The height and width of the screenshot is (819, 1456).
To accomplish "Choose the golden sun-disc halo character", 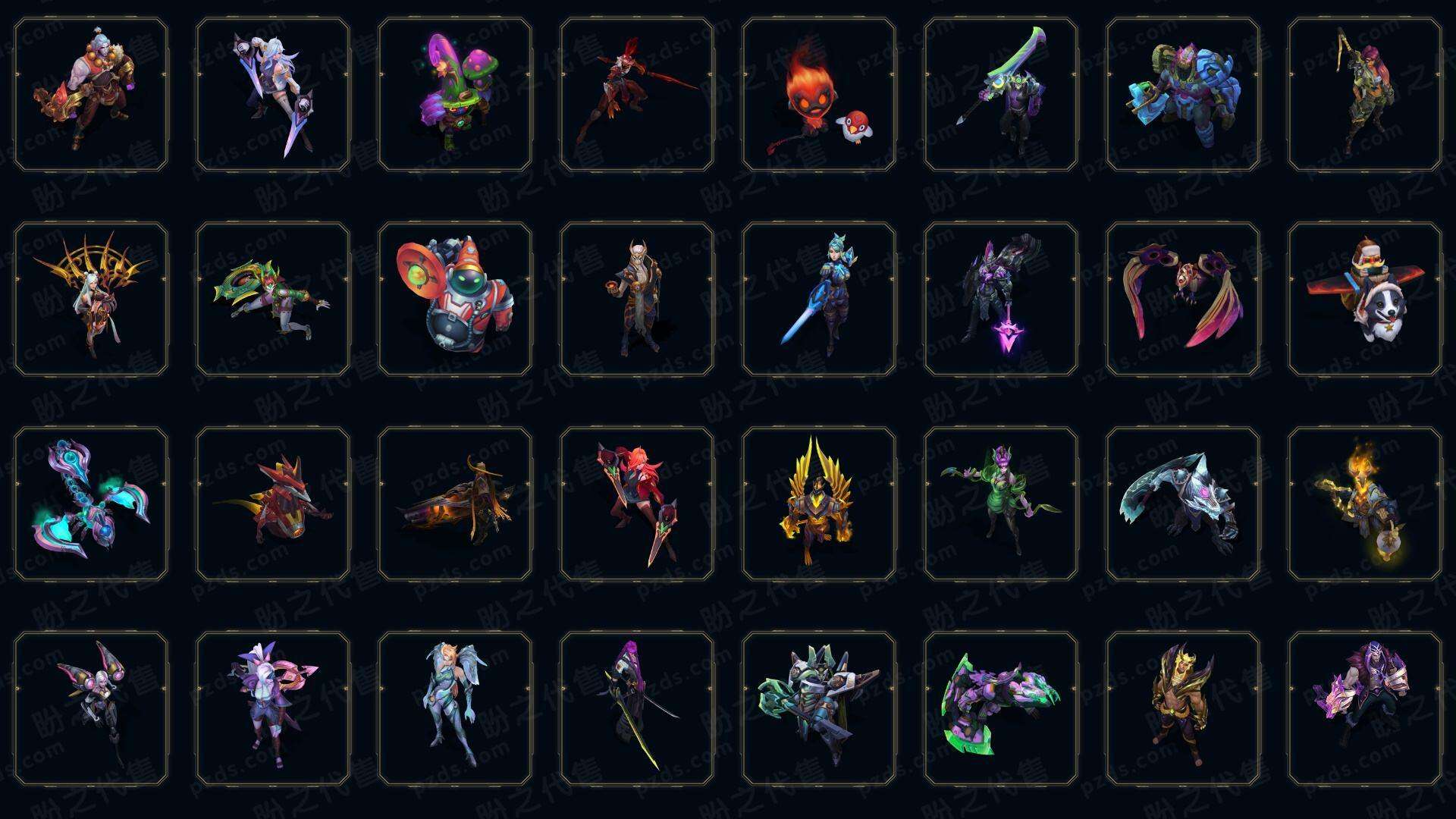I will (x=91, y=299).
